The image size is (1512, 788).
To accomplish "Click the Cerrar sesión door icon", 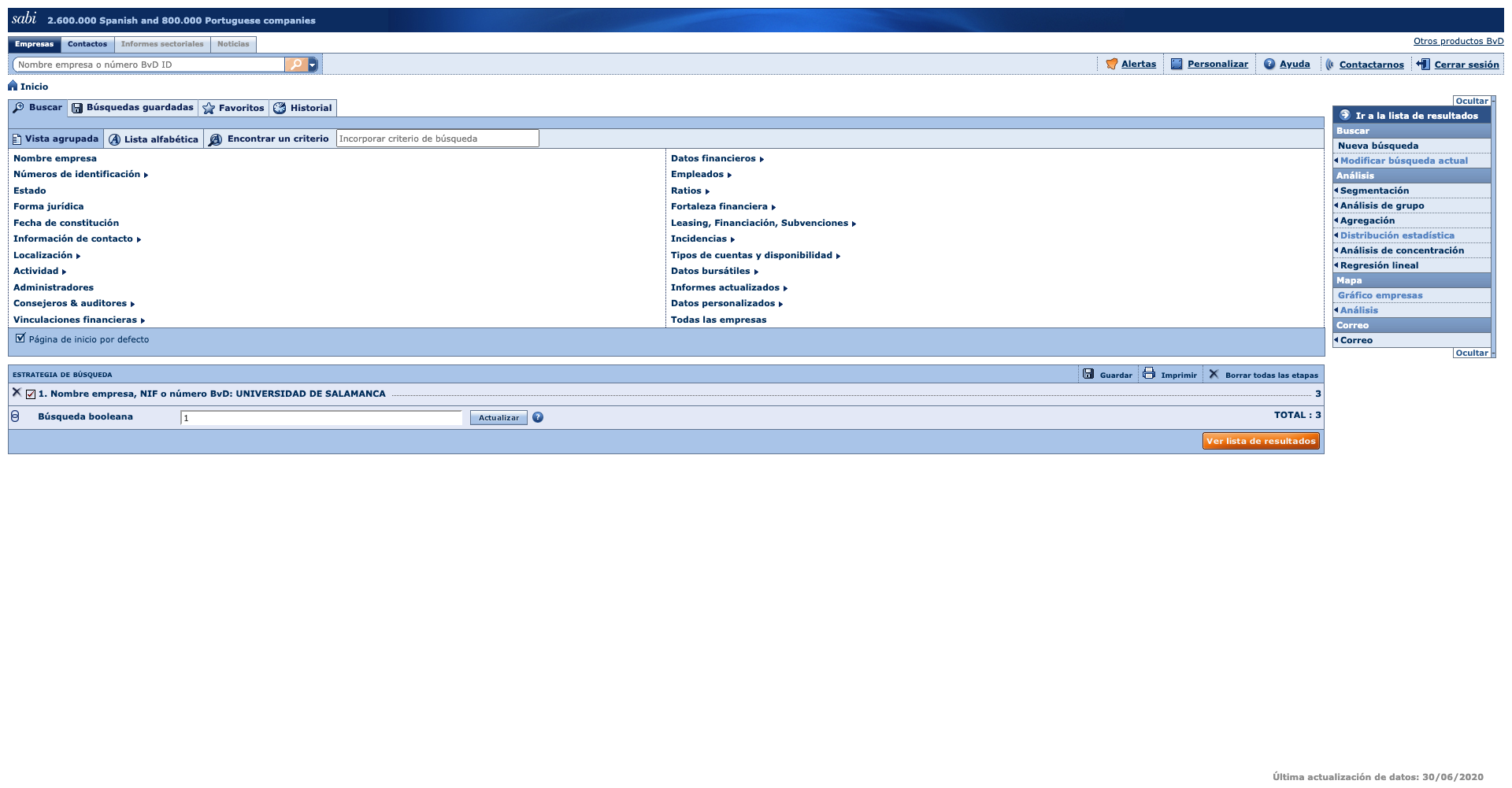I will [1423, 64].
